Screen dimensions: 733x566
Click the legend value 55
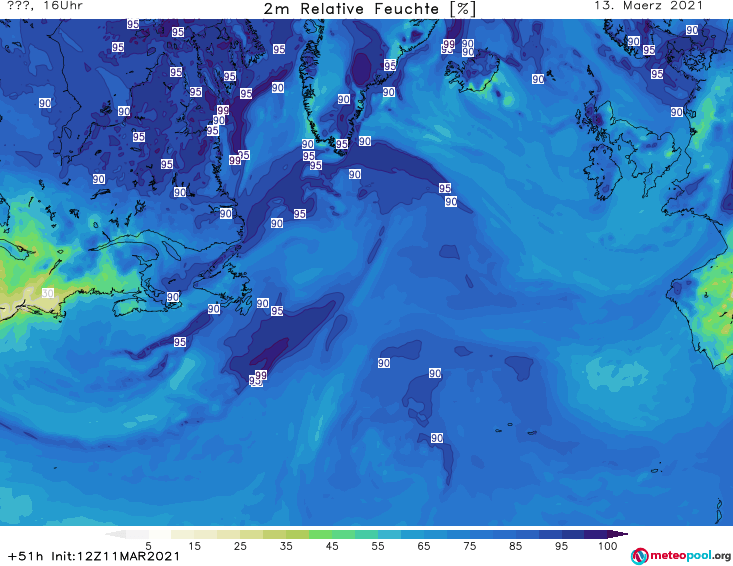[x=378, y=546]
